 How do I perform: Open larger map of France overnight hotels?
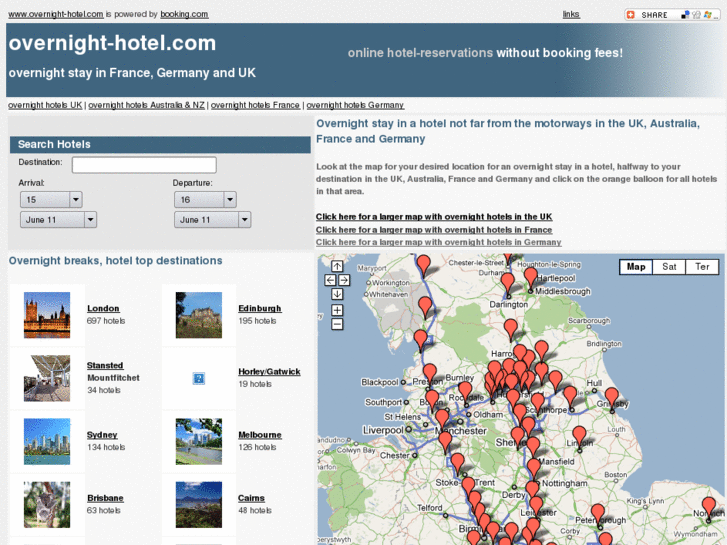pyautogui.click(x=434, y=230)
